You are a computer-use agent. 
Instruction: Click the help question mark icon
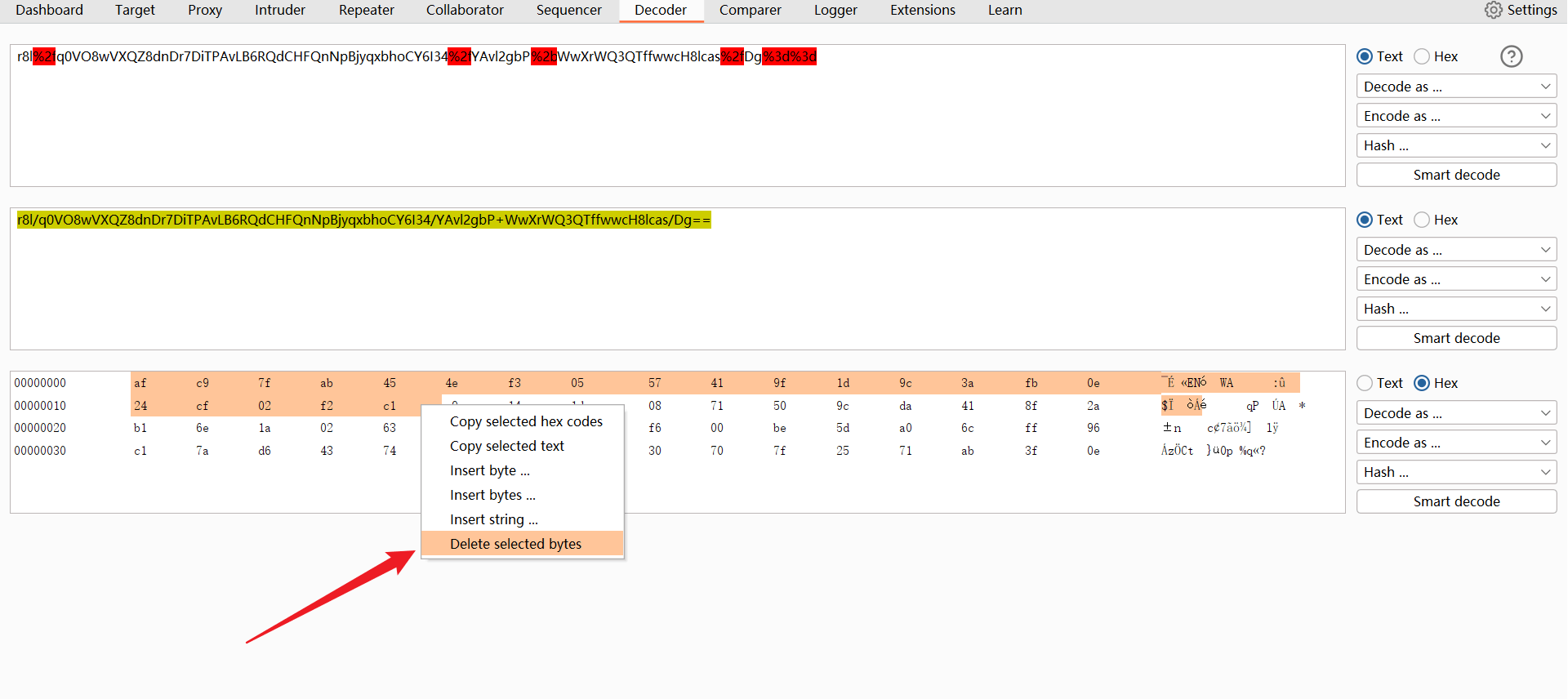1511,56
